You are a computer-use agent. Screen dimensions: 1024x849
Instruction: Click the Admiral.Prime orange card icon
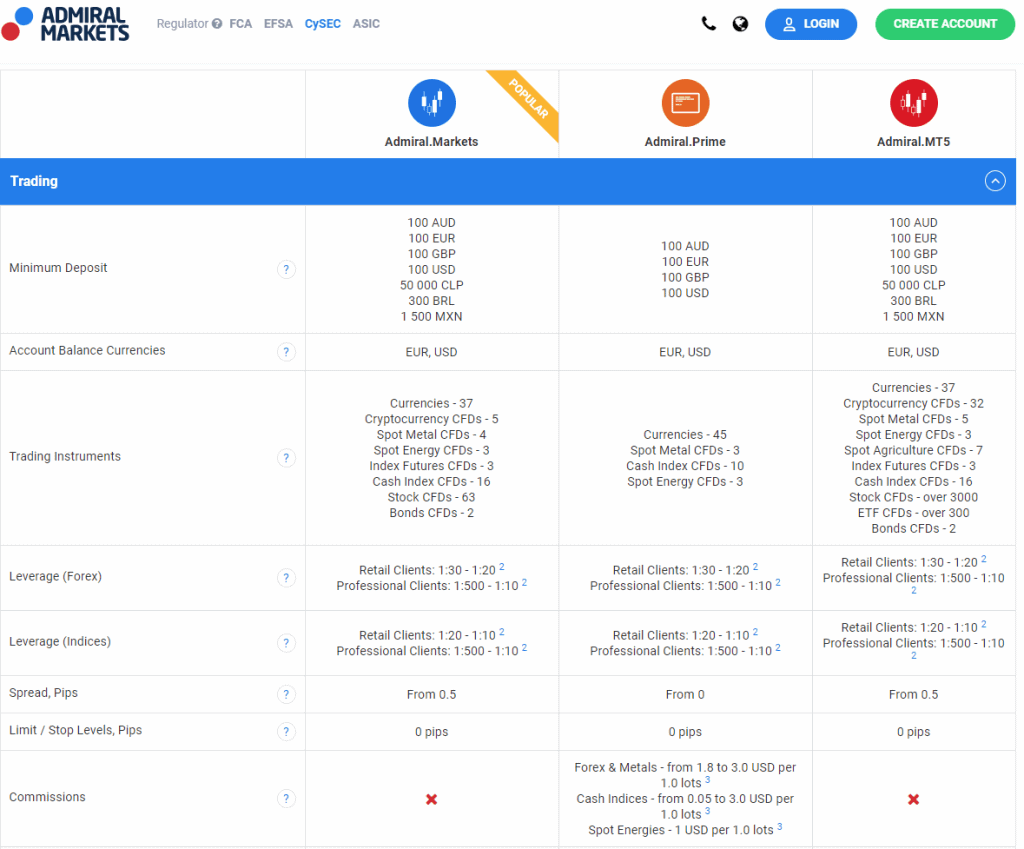tap(685, 103)
